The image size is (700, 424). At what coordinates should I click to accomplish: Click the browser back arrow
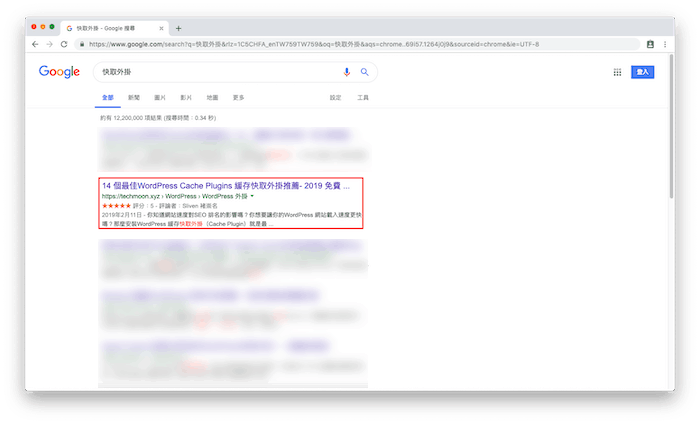[x=35, y=44]
